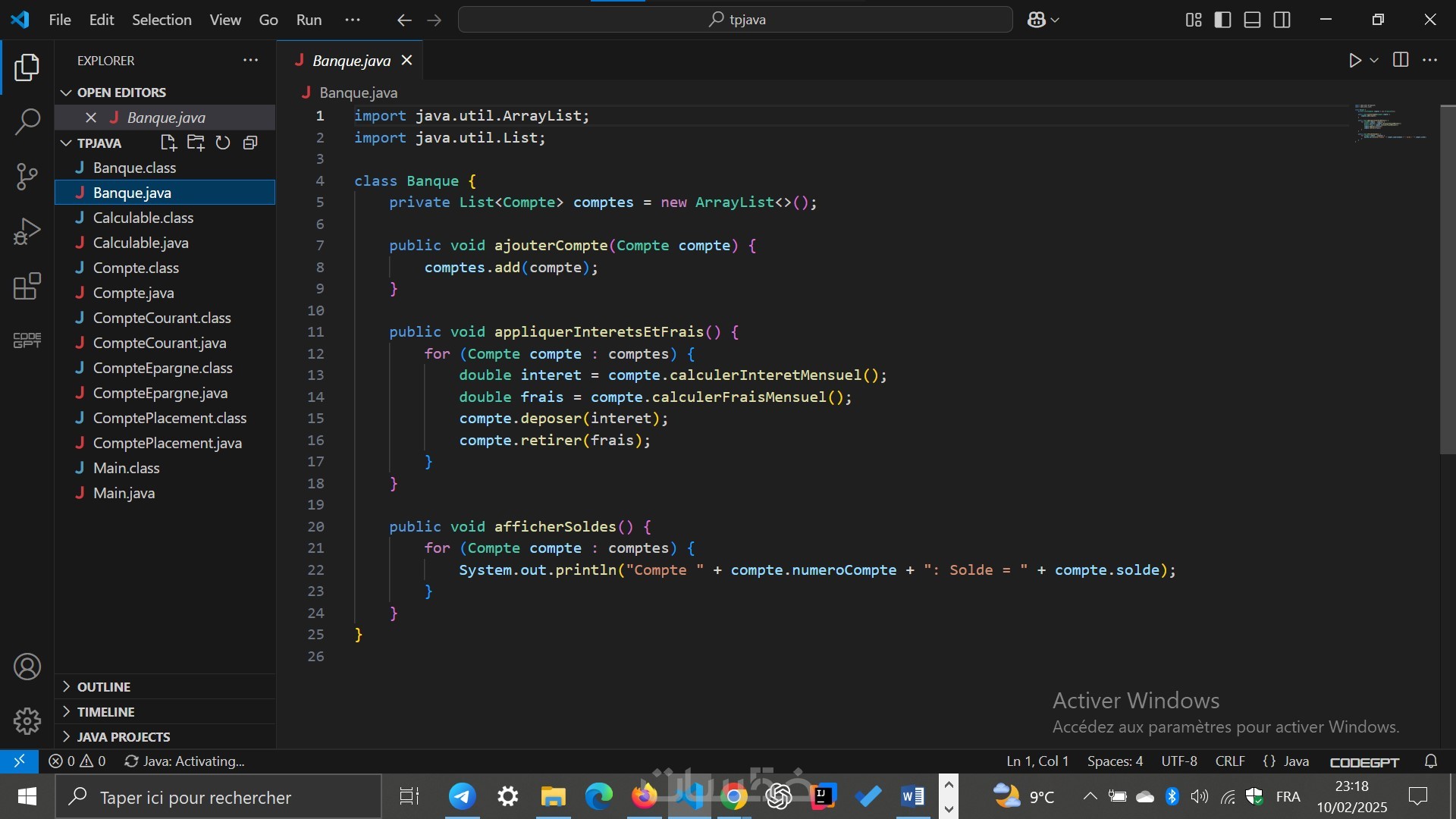Open the Selection menu
This screenshot has height=819, width=1456.
[162, 20]
